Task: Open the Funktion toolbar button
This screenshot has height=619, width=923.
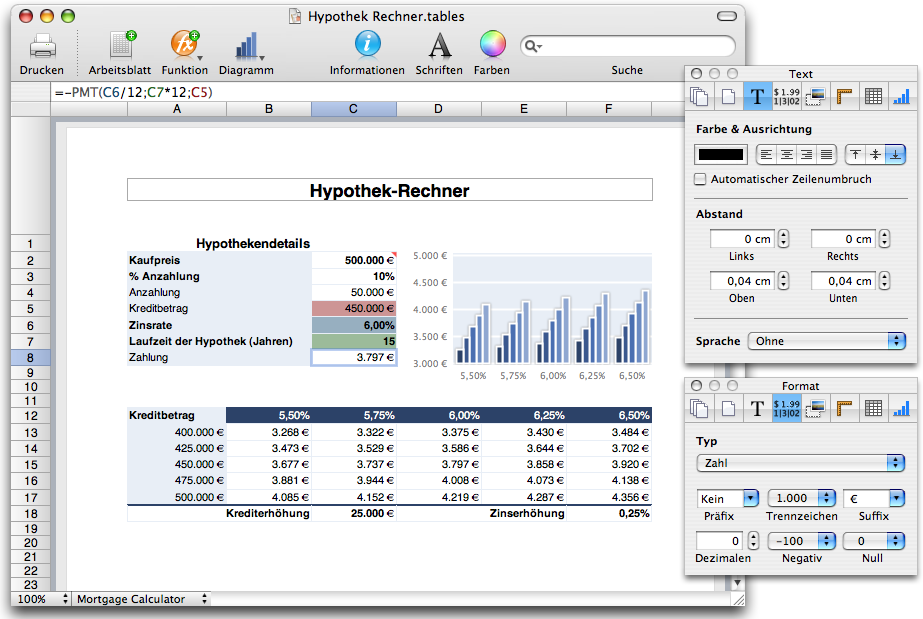Action: [x=184, y=45]
